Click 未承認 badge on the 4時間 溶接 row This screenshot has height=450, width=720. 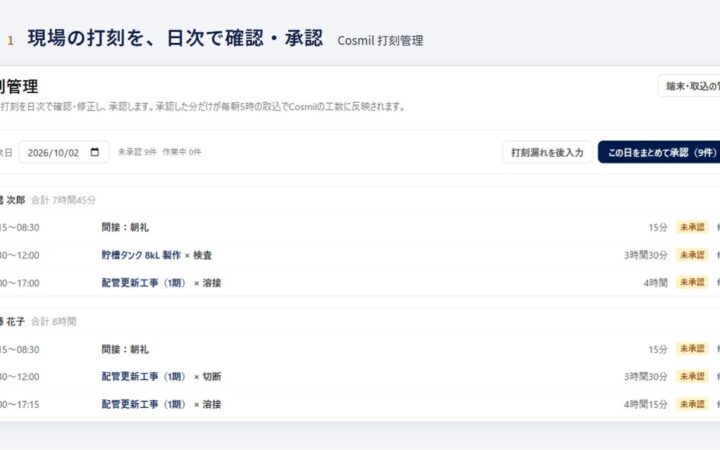692,282
